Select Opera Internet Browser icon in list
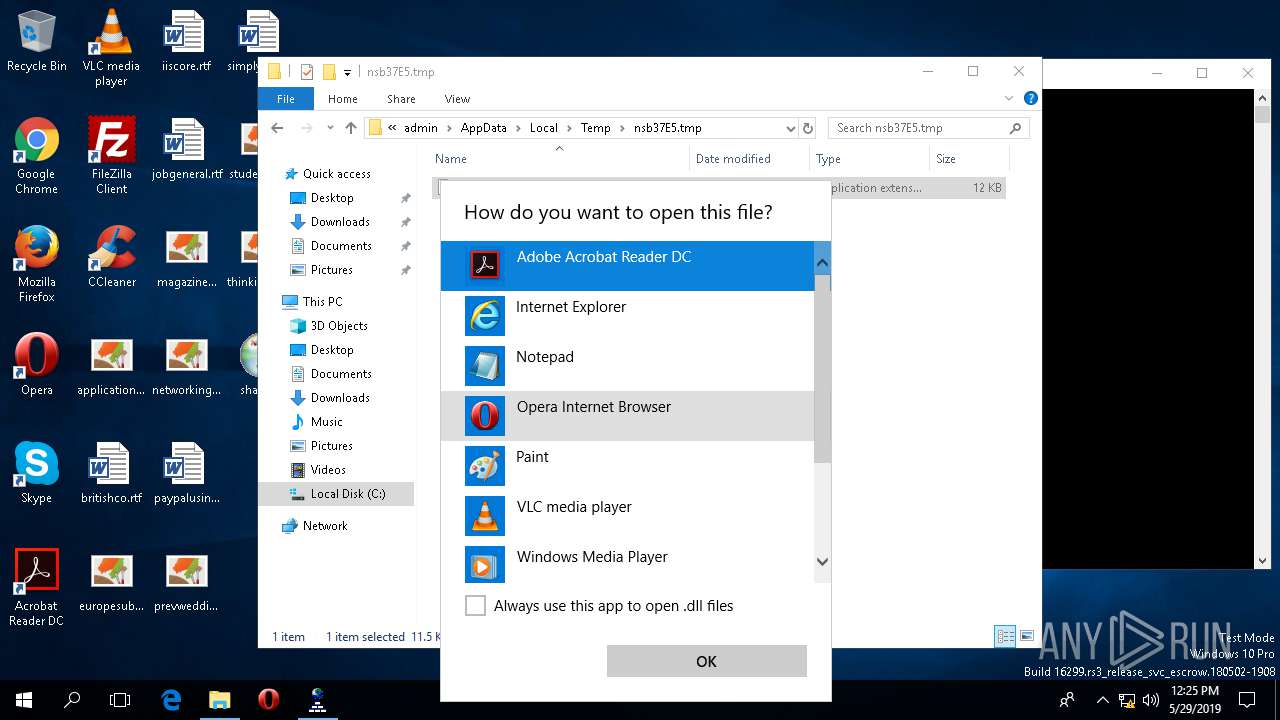This screenshot has height=720, width=1280. [485, 415]
